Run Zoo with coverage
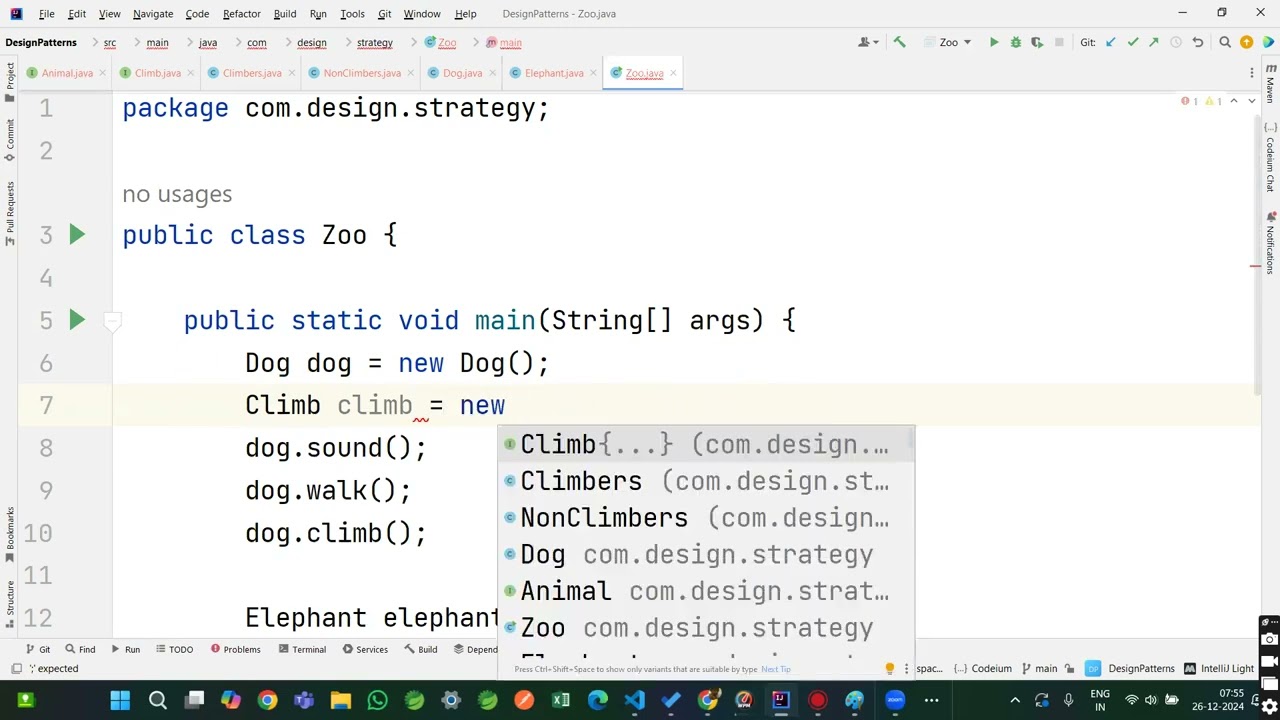The width and height of the screenshot is (1280, 720). 1036,42
